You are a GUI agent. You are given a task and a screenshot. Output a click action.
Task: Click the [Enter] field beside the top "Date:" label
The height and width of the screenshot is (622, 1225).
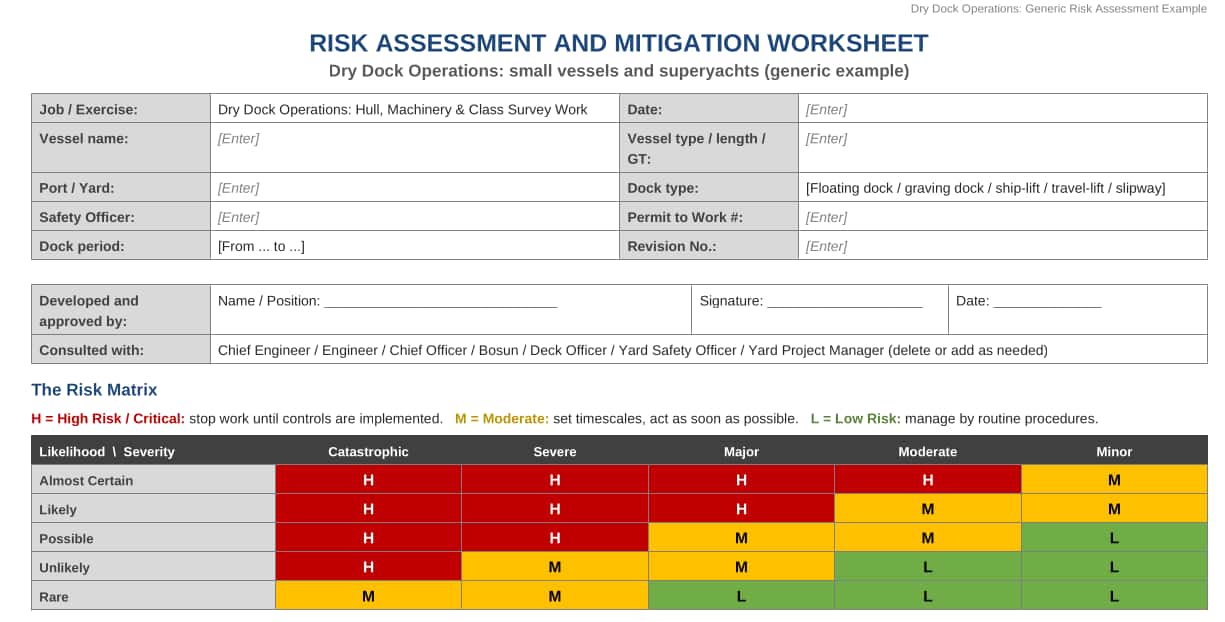pyautogui.click(x=1003, y=109)
